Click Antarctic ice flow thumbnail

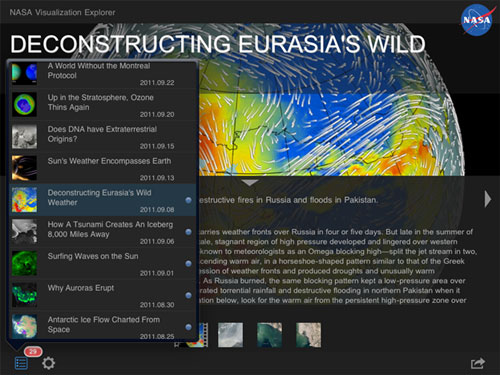coord(24,327)
